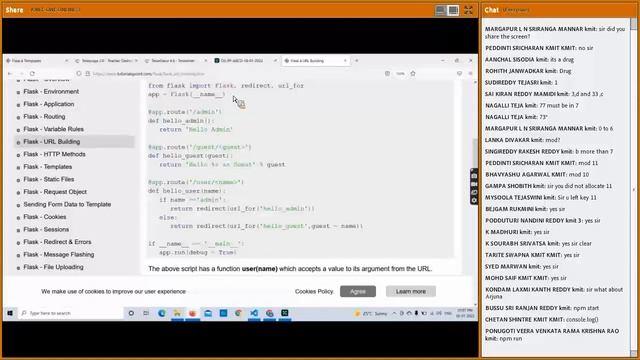Image resolution: width=640 pixels, height=360 pixels.
Task: Open Sending Form Data to Template
Action: (x=67, y=204)
